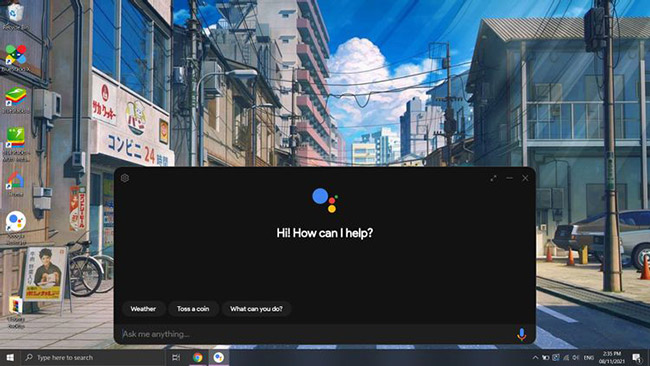The height and width of the screenshot is (366, 650).
Task: Show hidden system tray icons
Action: point(535,357)
